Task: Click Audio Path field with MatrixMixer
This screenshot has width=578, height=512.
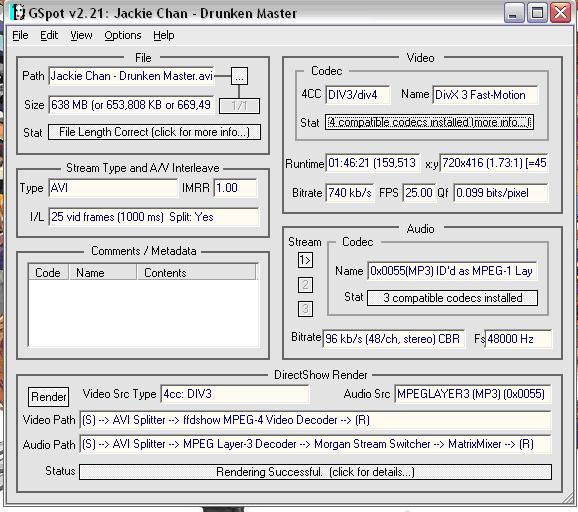Action: [x=315, y=444]
